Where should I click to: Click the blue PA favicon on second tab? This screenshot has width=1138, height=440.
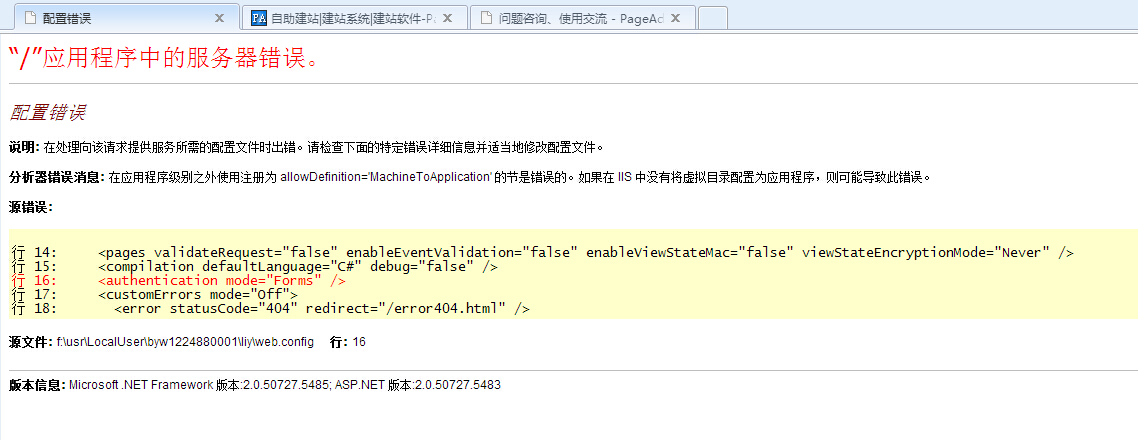[x=259, y=18]
